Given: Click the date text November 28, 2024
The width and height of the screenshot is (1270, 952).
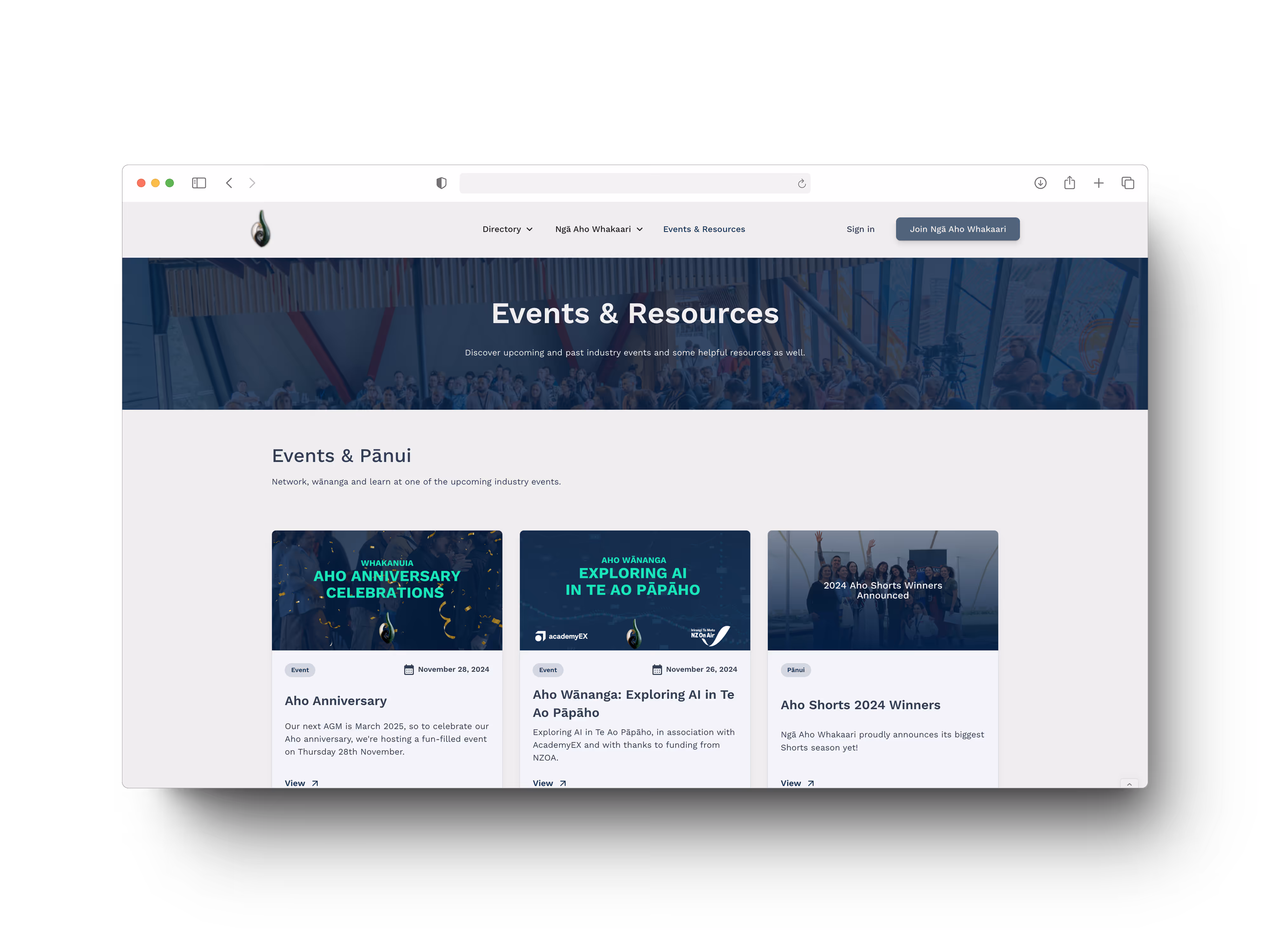Looking at the screenshot, I should (454, 669).
